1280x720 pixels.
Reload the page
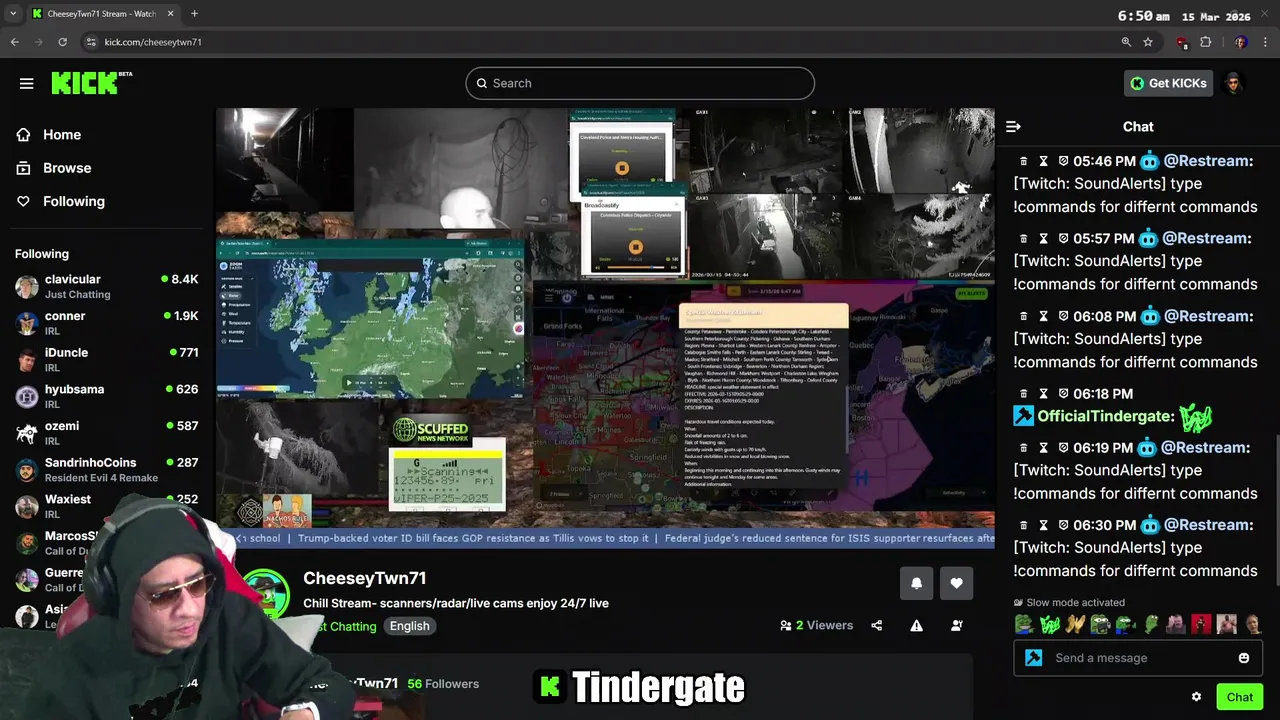click(62, 42)
